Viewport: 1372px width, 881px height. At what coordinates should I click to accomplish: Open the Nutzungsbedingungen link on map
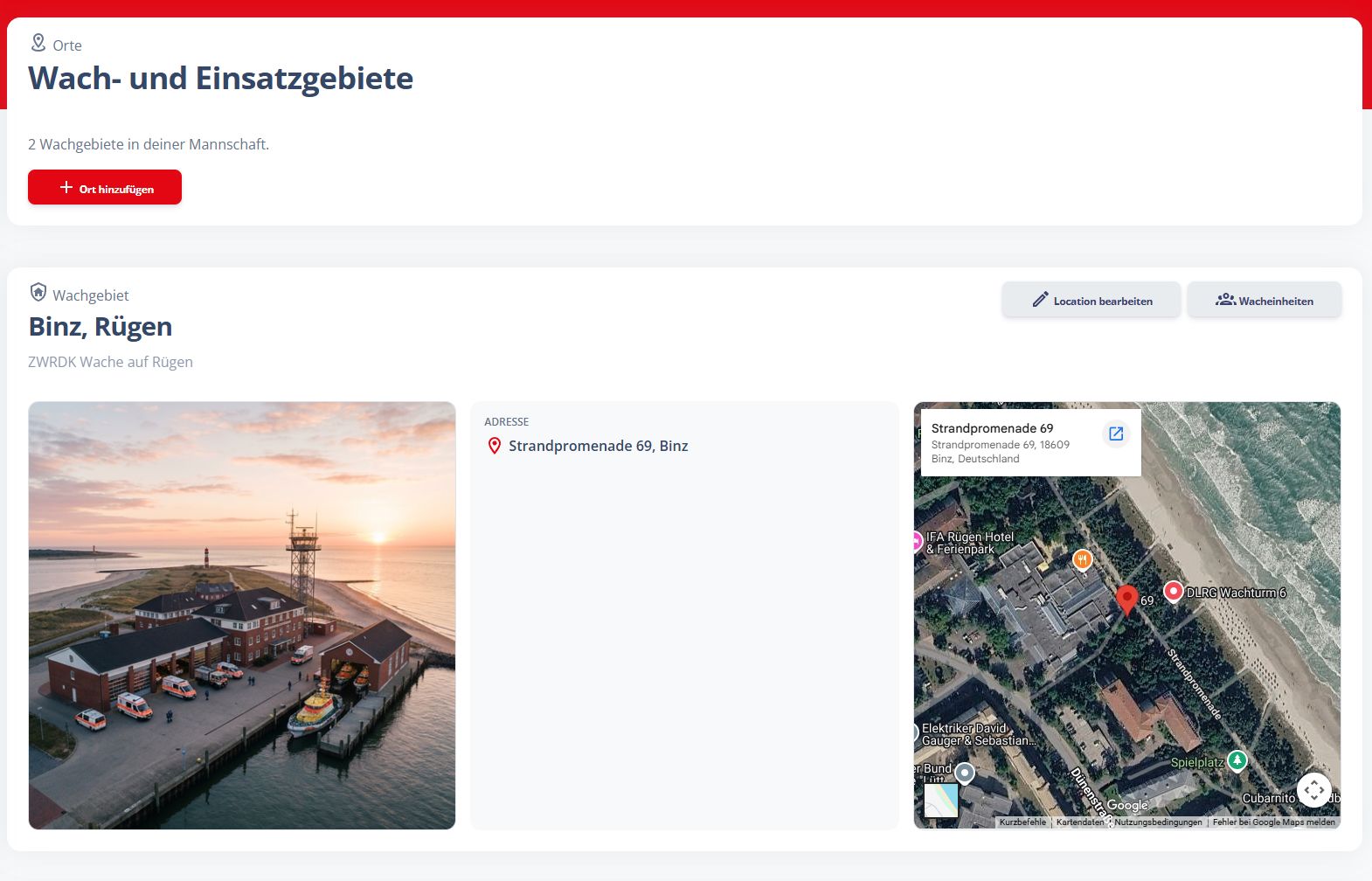click(x=1158, y=822)
